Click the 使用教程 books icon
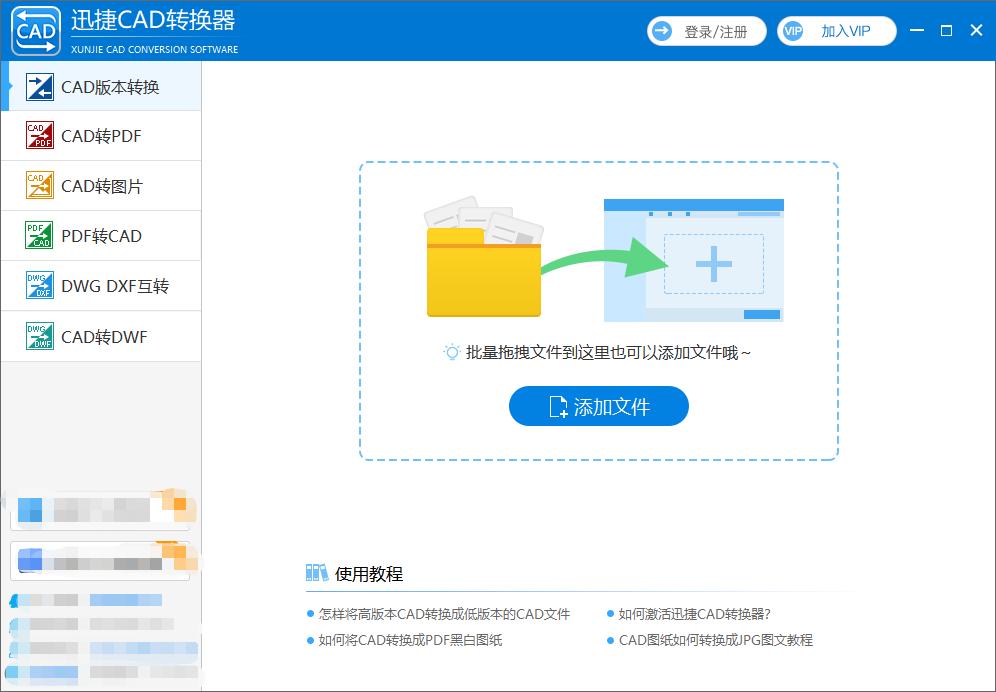Image resolution: width=996 pixels, height=692 pixels. point(318,573)
